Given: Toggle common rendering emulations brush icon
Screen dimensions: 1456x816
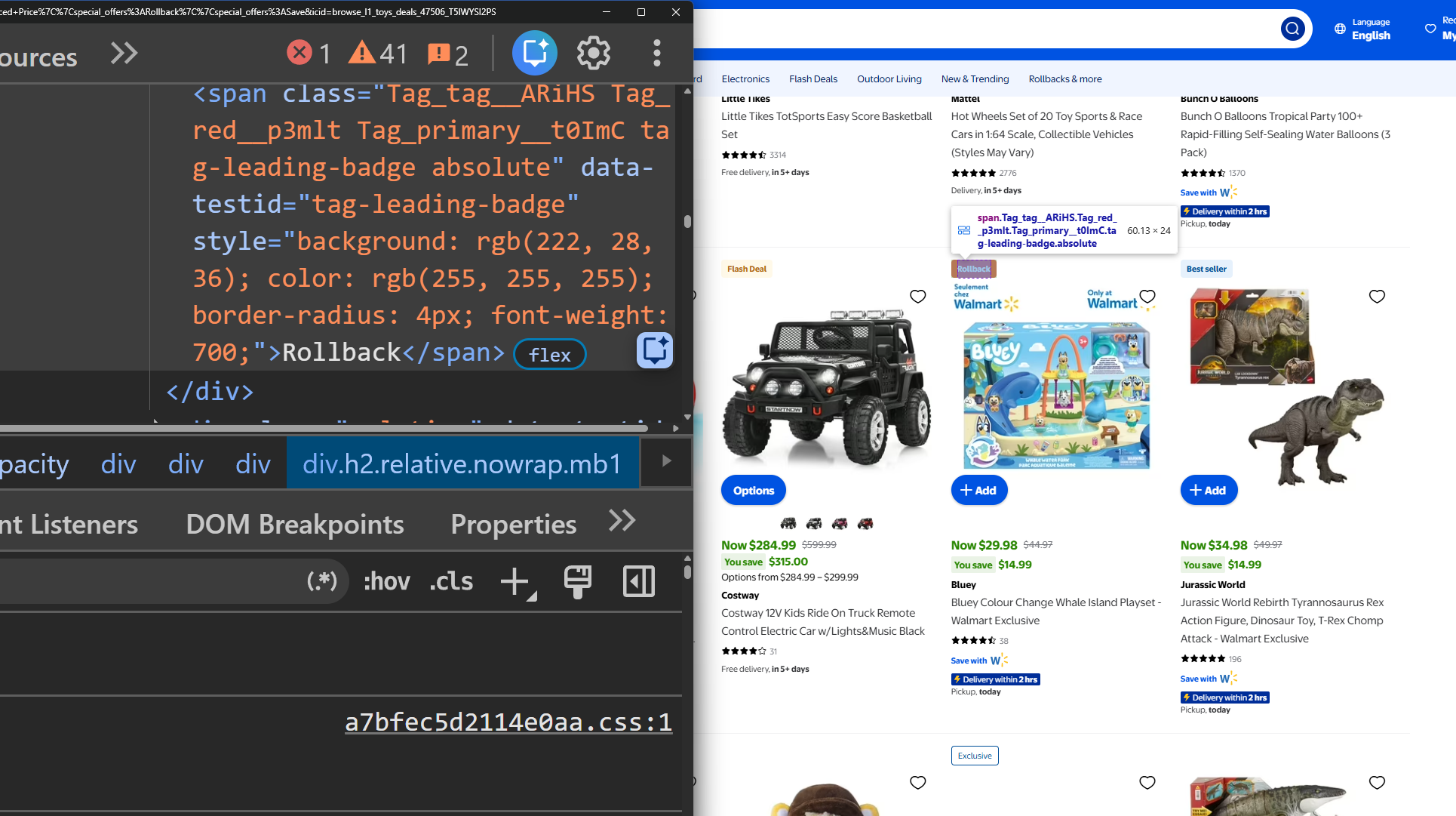Looking at the screenshot, I should tap(578, 582).
